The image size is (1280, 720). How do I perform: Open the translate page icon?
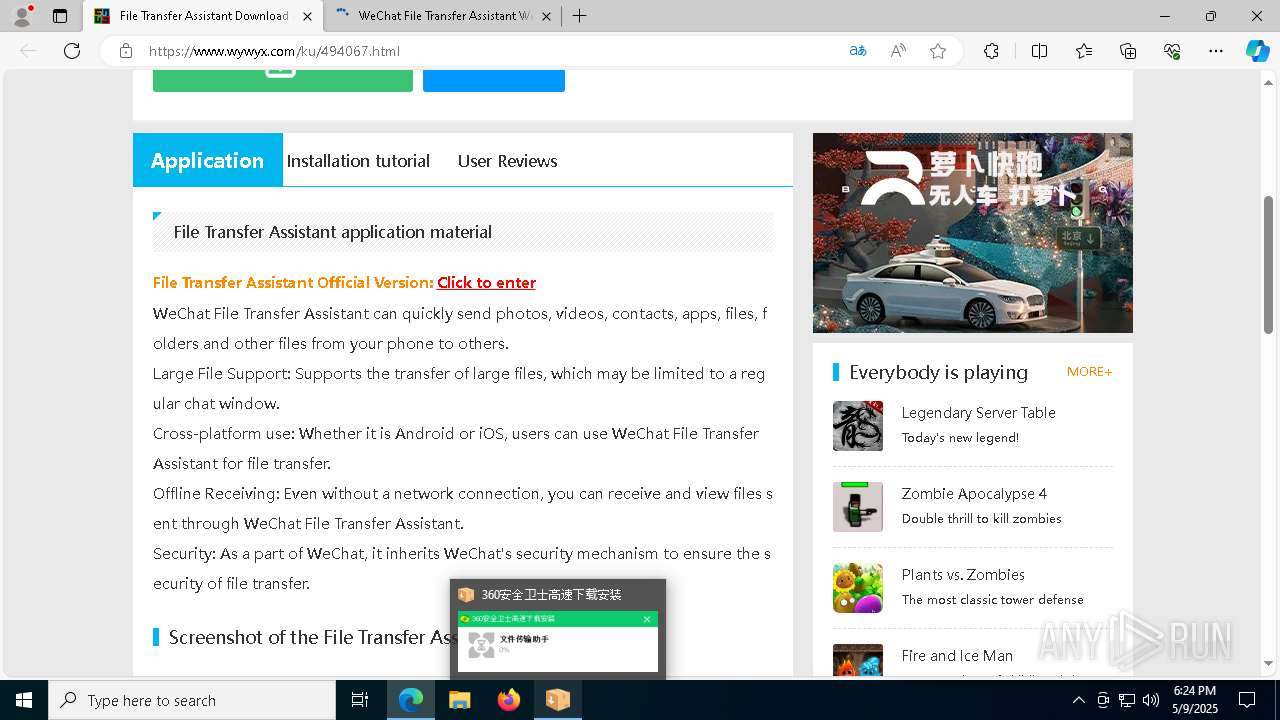click(x=858, y=51)
